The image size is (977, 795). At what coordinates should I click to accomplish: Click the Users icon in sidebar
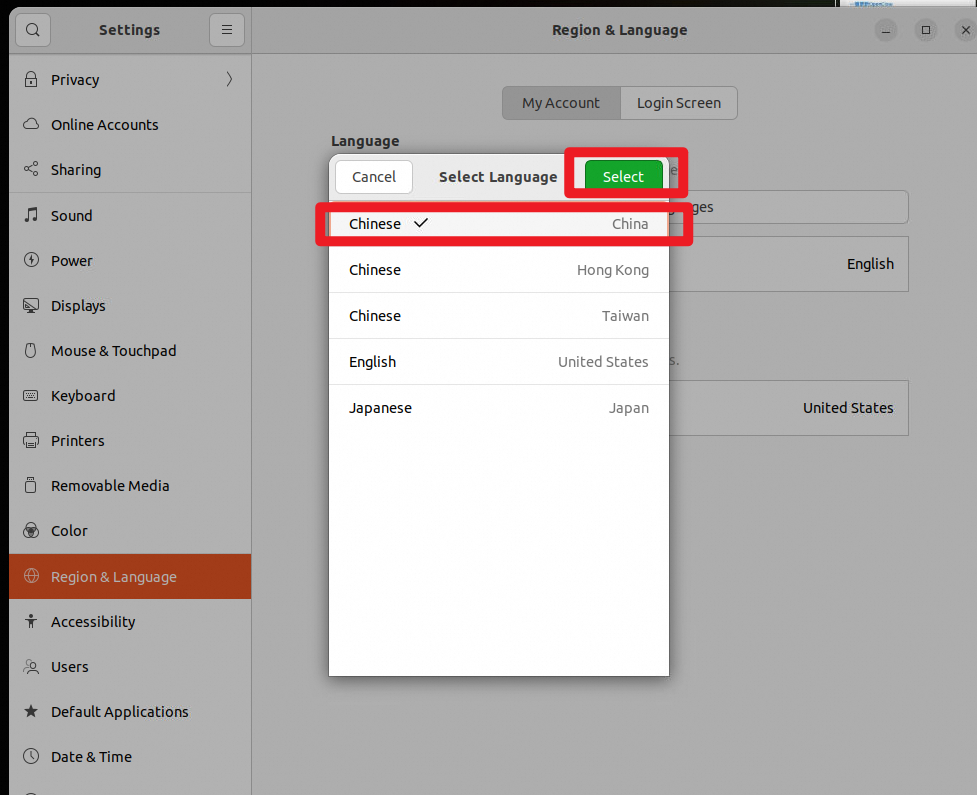[x=31, y=667]
